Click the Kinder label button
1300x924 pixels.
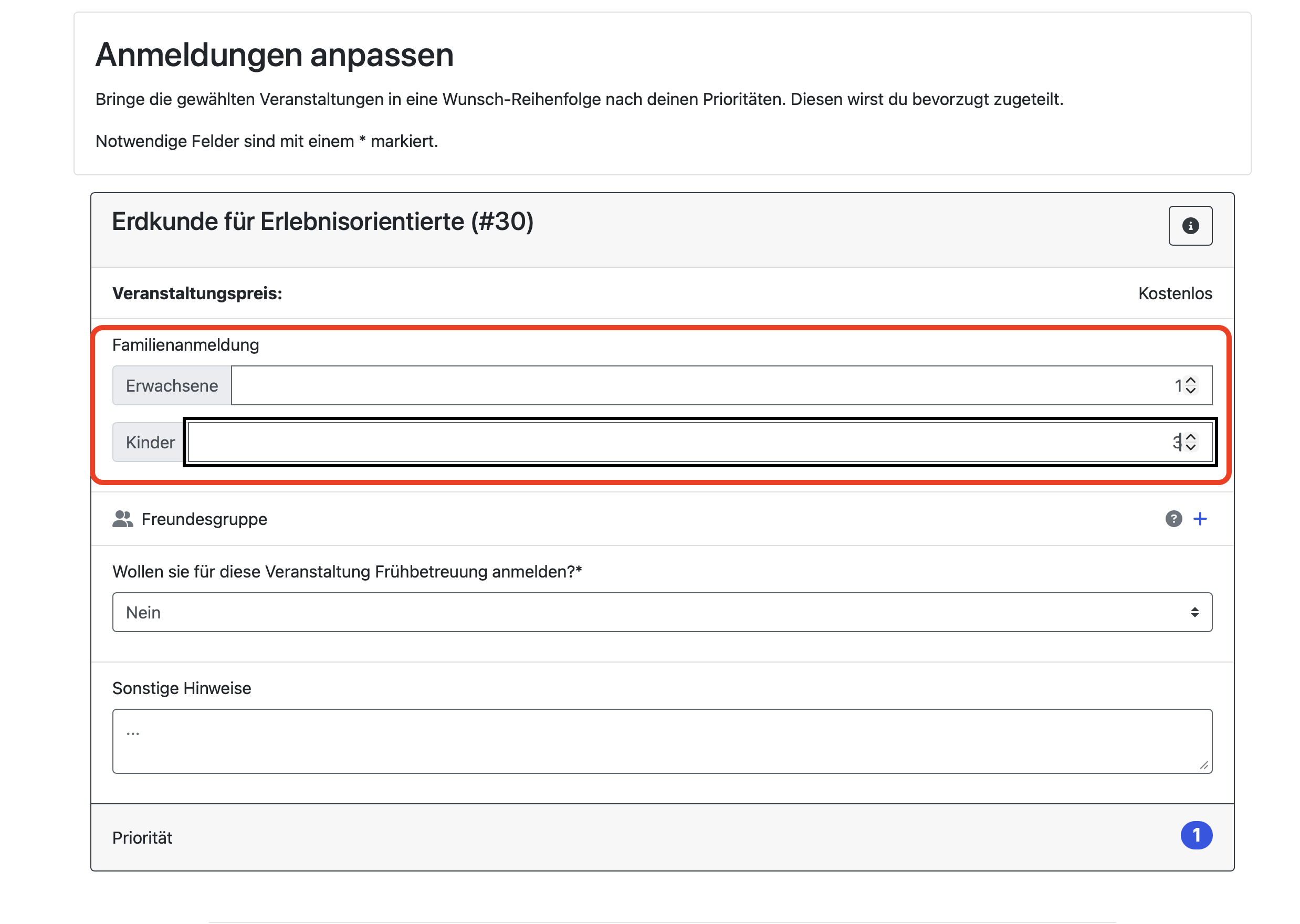(150, 442)
